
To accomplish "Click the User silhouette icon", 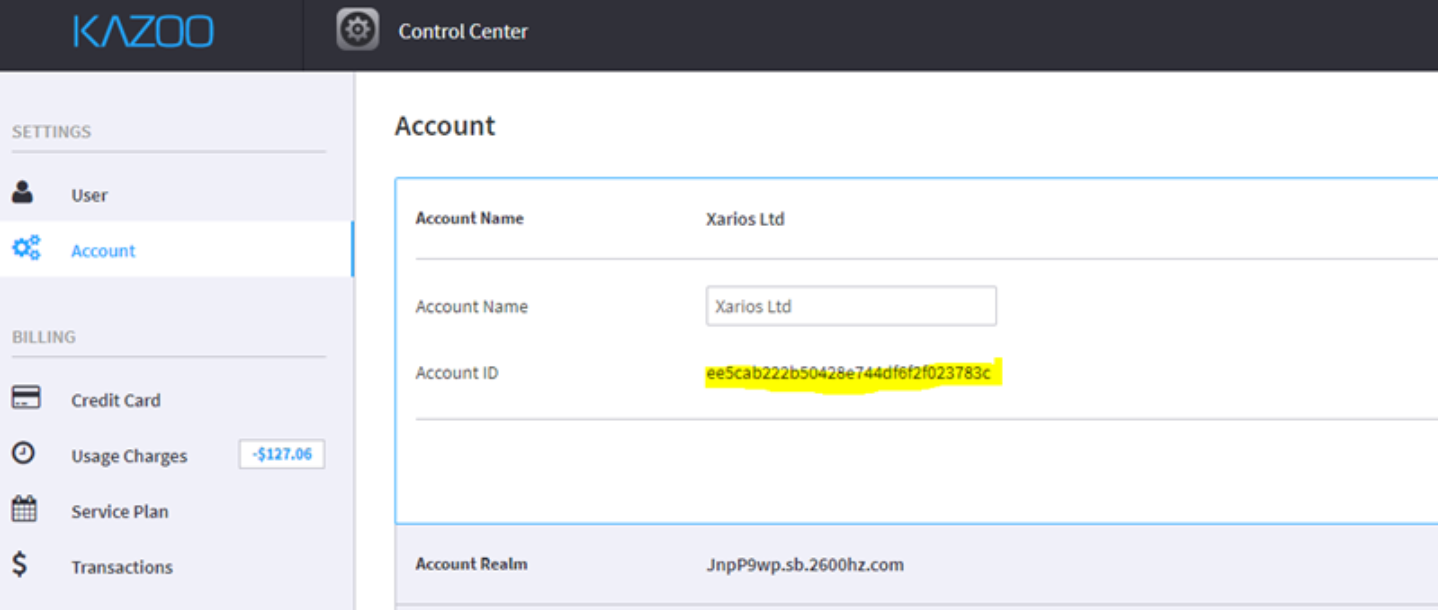I will pyautogui.click(x=23, y=193).
